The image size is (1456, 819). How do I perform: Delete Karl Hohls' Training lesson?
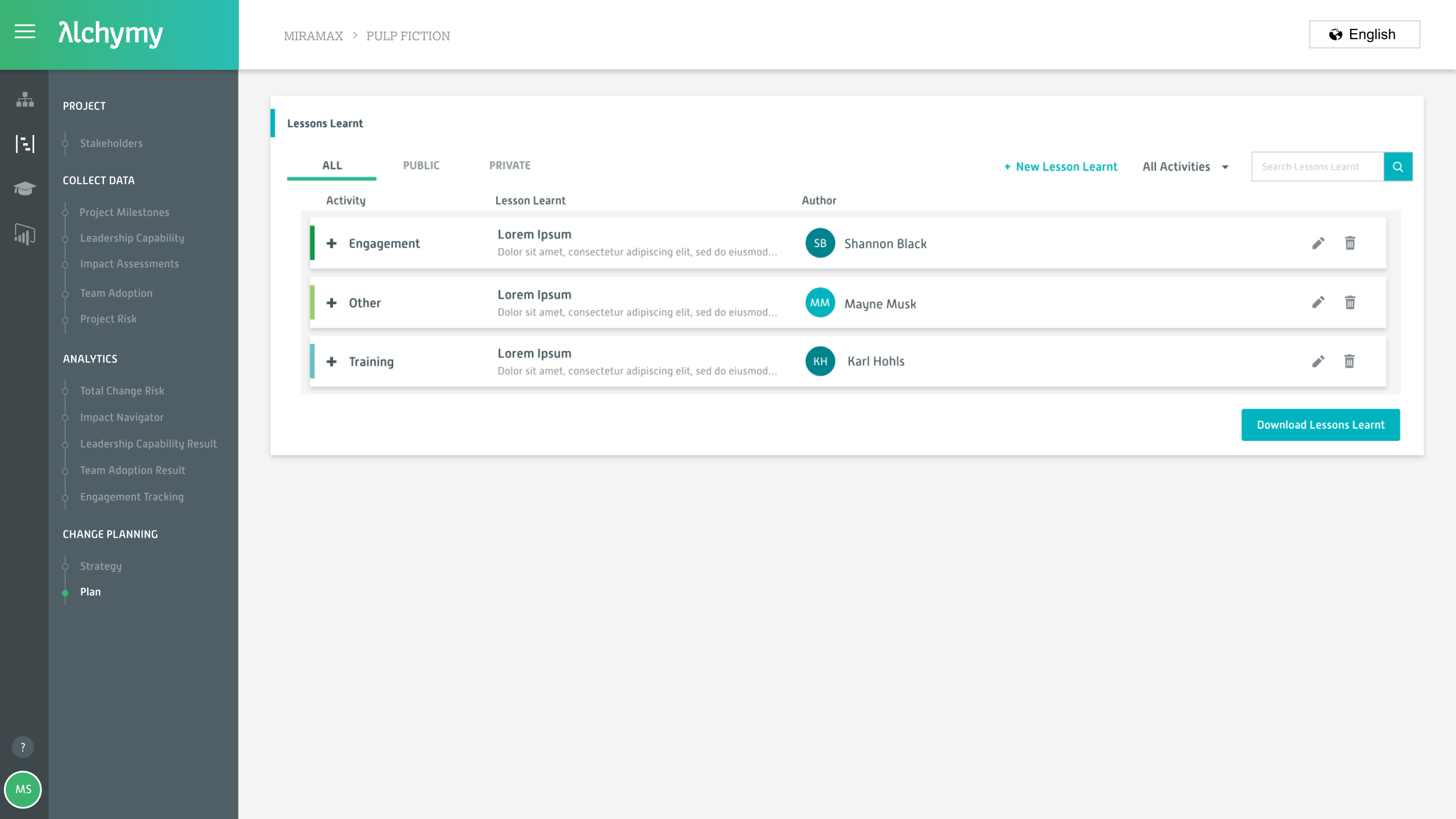tap(1349, 361)
